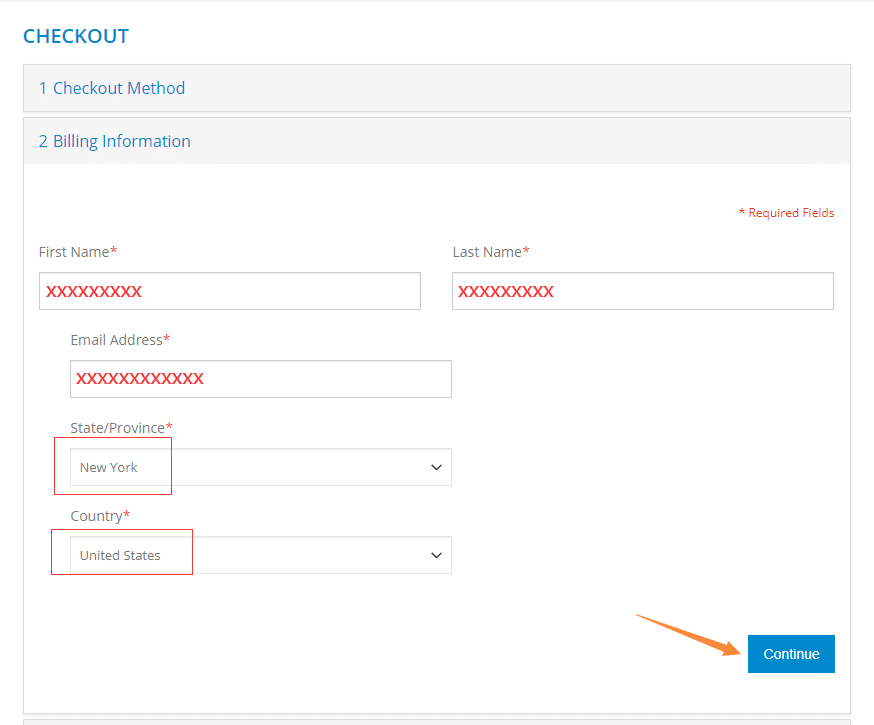
Task: Focus the First Name input field
Action: tap(230, 291)
